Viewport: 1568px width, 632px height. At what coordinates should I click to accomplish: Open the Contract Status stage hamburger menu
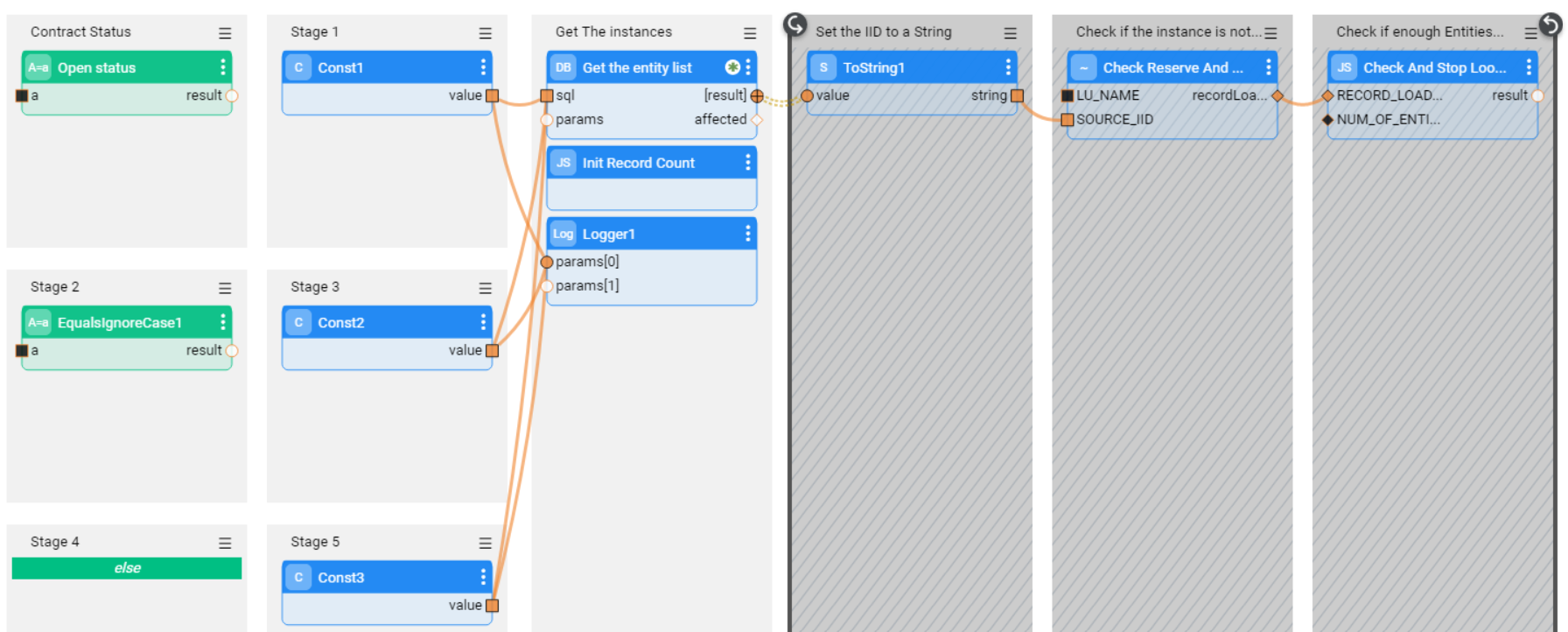coord(225,33)
